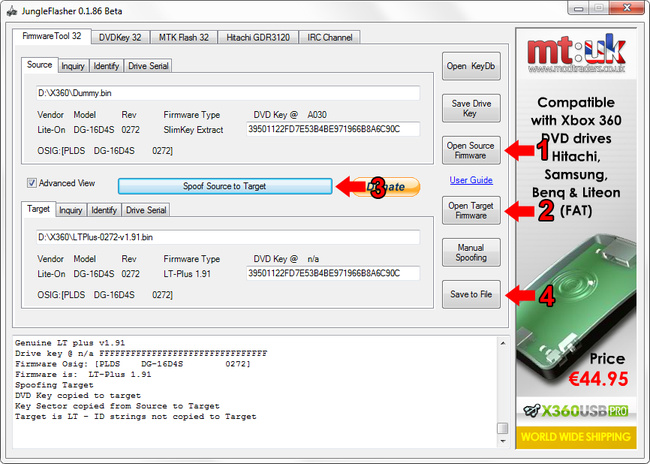Click Open Source Firmware button
This screenshot has width=650, height=464.
coord(471,150)
